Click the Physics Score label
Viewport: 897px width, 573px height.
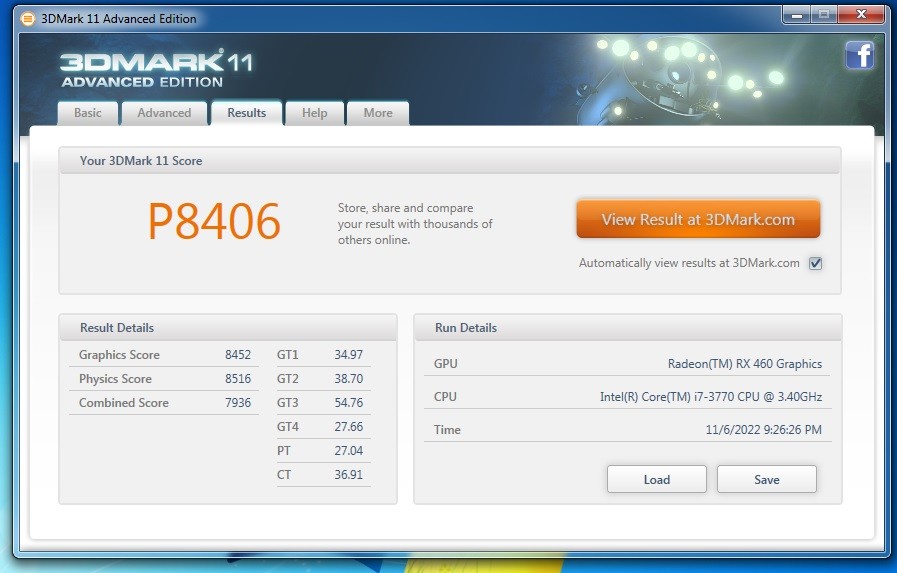115,379
